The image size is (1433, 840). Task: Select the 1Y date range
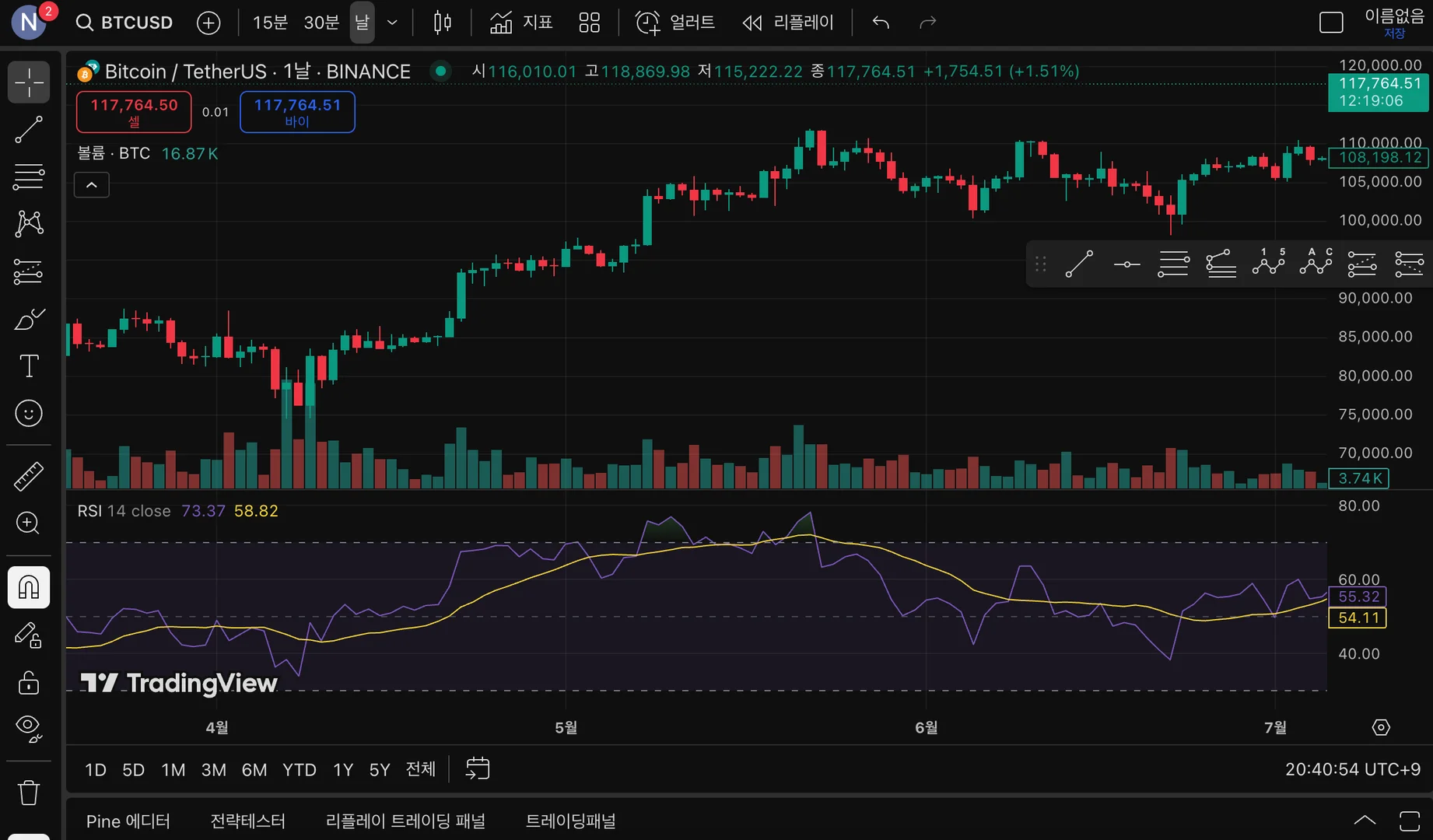pos(343,770)
